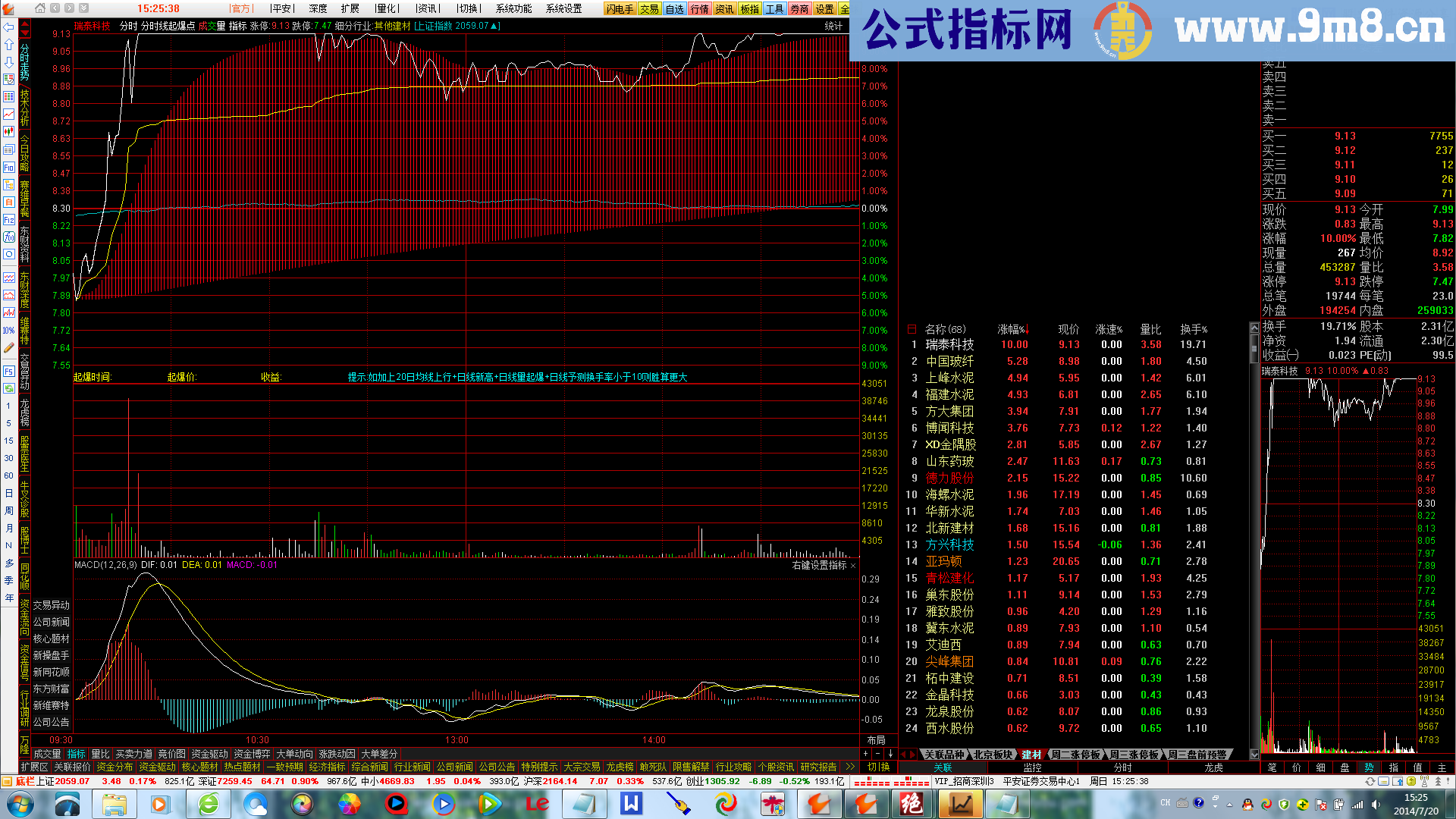Expand more news tabs with >> arrow
Image resolution: width=1456 pixels, height=819 pixels.
tap(849, 767)
